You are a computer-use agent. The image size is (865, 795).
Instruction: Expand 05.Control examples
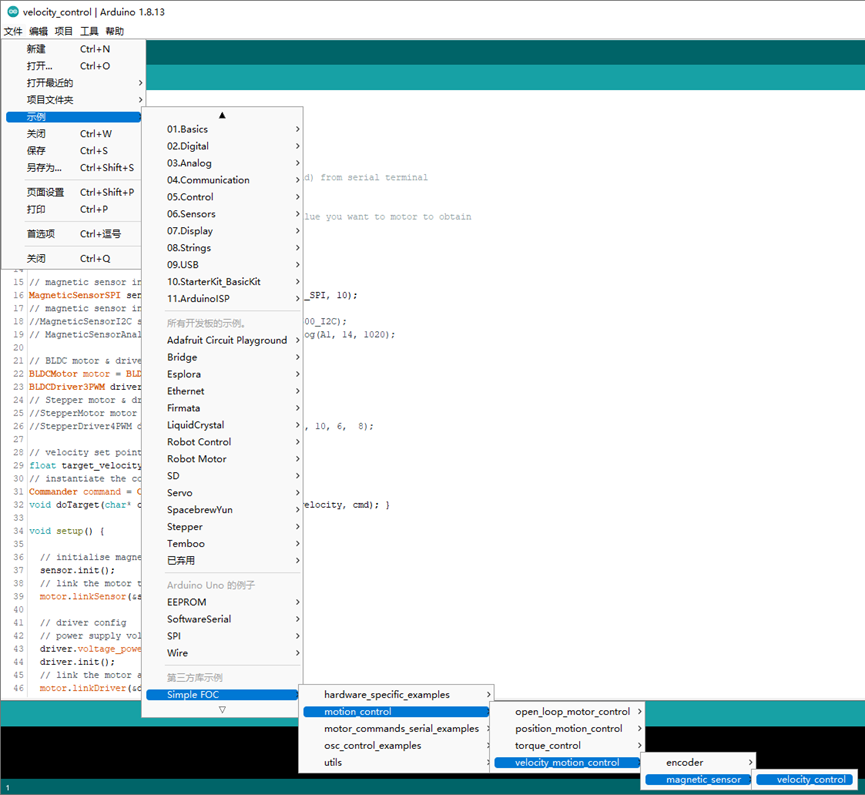pyautogui.click(x=223, y=197)
